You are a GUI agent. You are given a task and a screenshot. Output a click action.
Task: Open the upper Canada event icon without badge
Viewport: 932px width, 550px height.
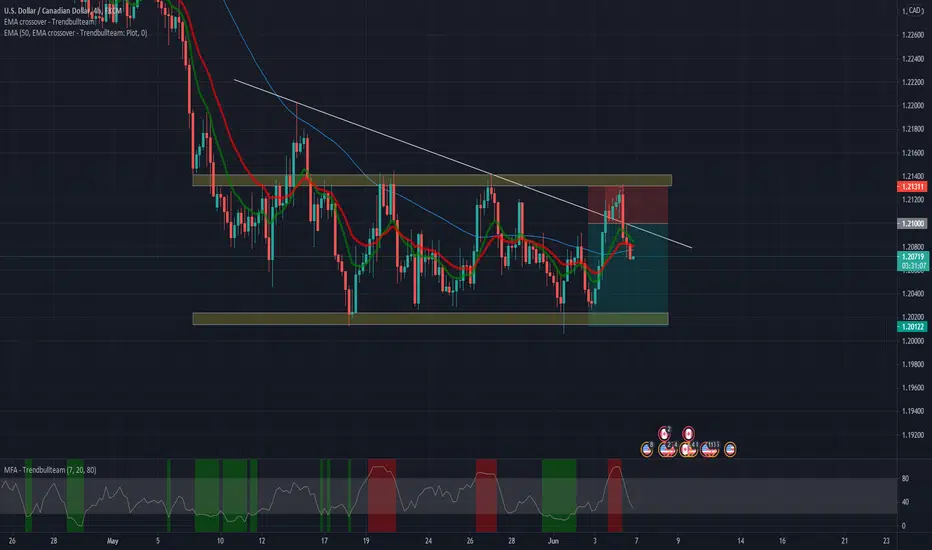(688, 433)
